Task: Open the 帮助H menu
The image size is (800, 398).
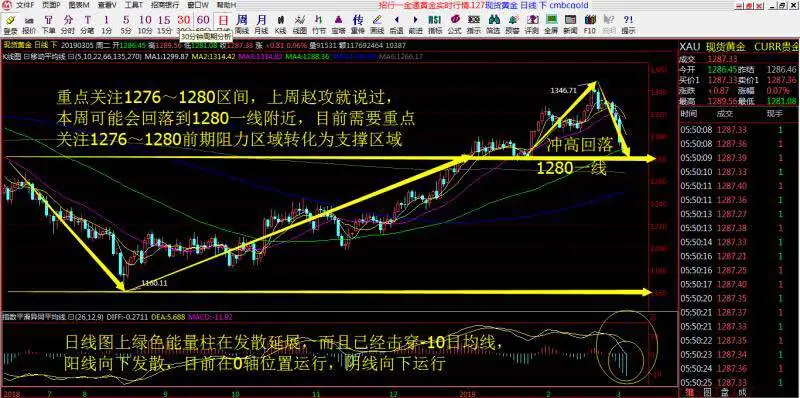Action: 226,5
